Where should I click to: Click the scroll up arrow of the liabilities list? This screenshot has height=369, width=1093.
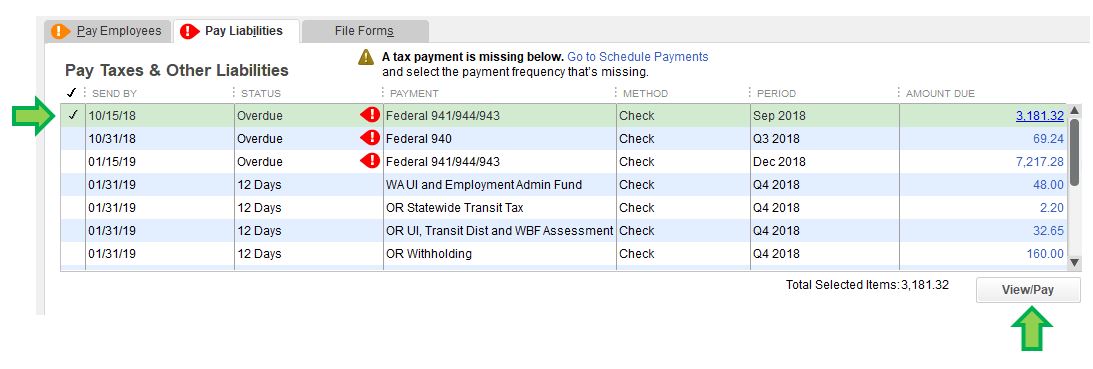tap(1074, 110)
